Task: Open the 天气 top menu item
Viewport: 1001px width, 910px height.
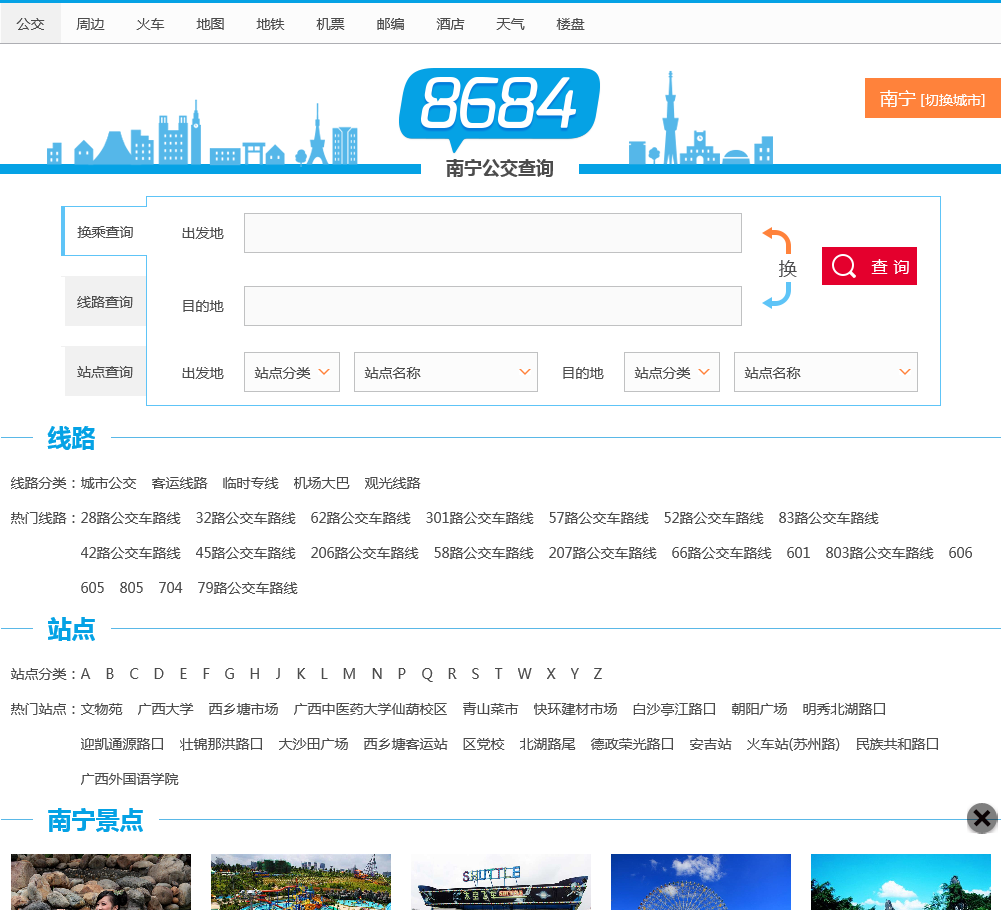Action: (x=510, y=24)
